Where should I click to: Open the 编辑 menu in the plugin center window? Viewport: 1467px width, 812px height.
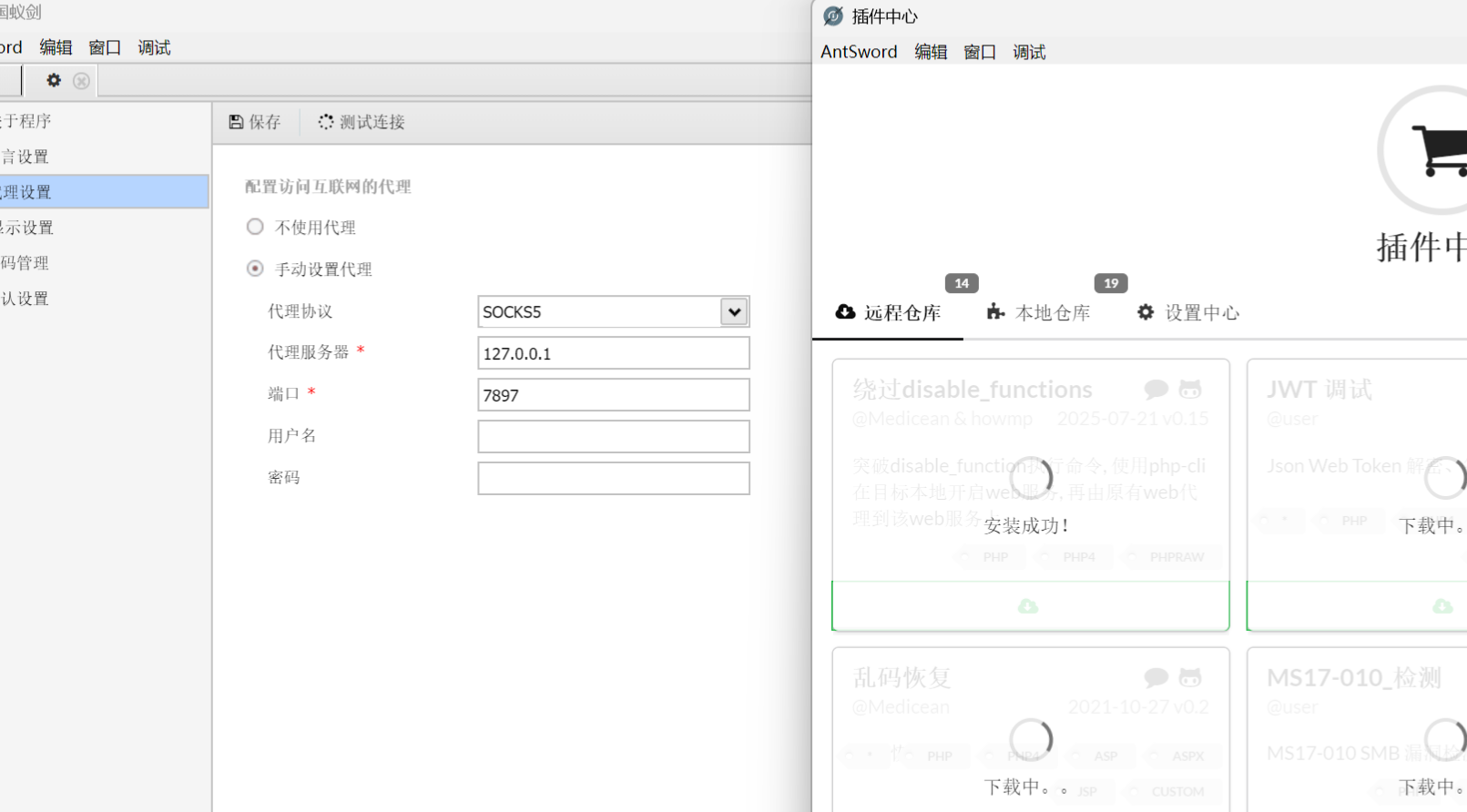coord(930,52)
